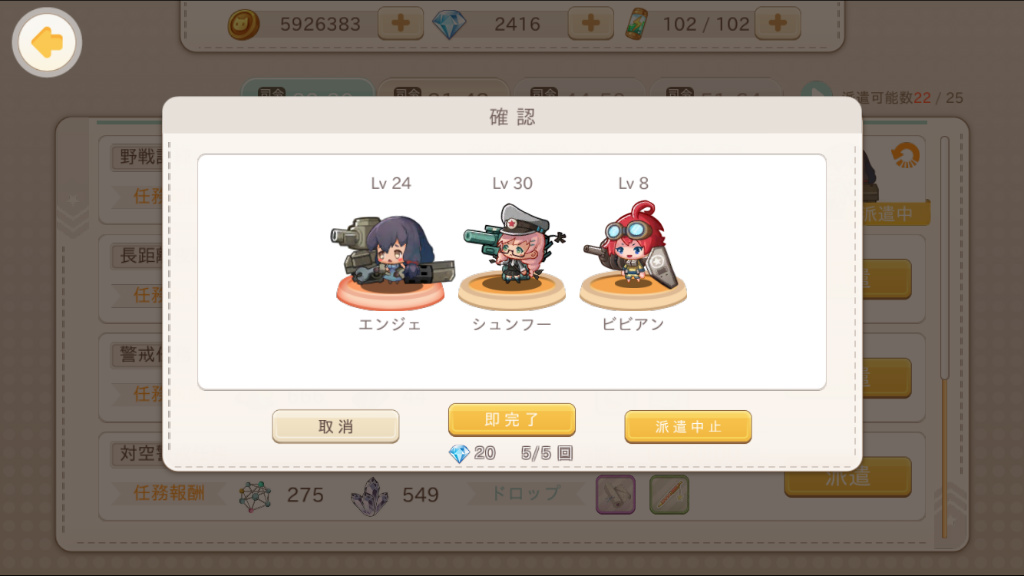
Task: Click the 即完了 instant complete button
Action: (x=511, y=420)
